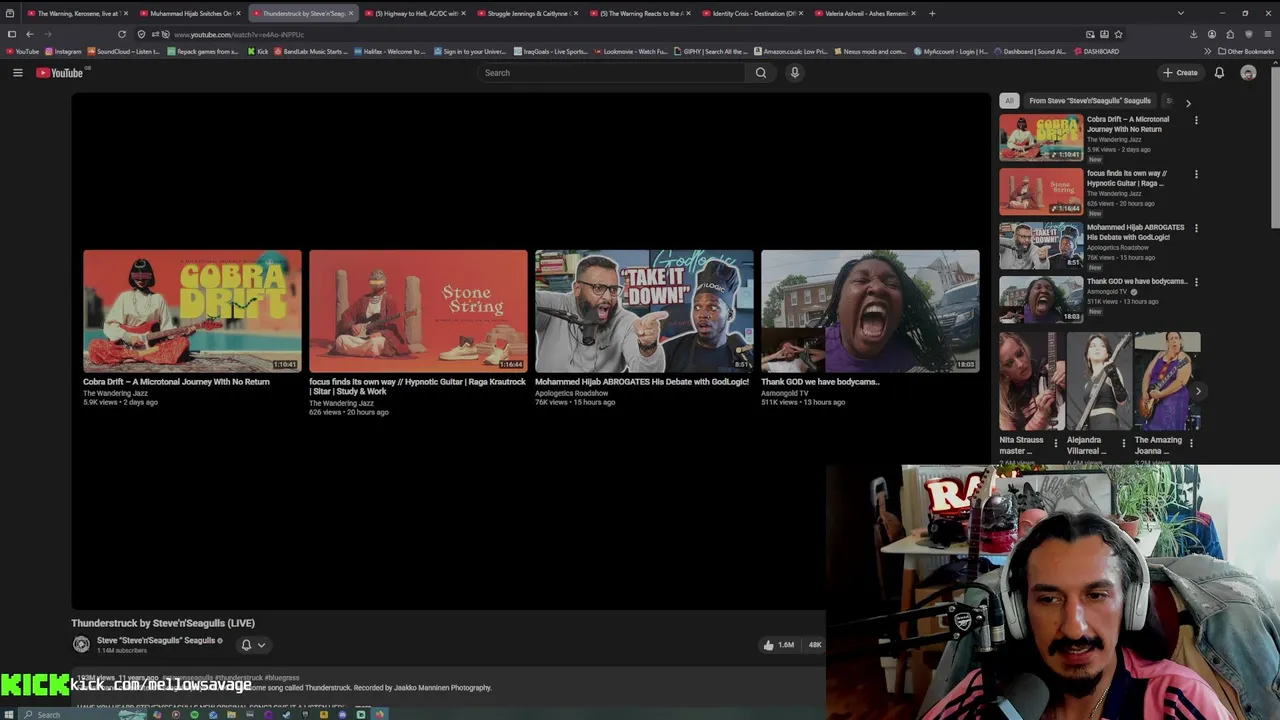Open the Lookmovie bookmark
The image size is (1280, 720).
(631, 51)
